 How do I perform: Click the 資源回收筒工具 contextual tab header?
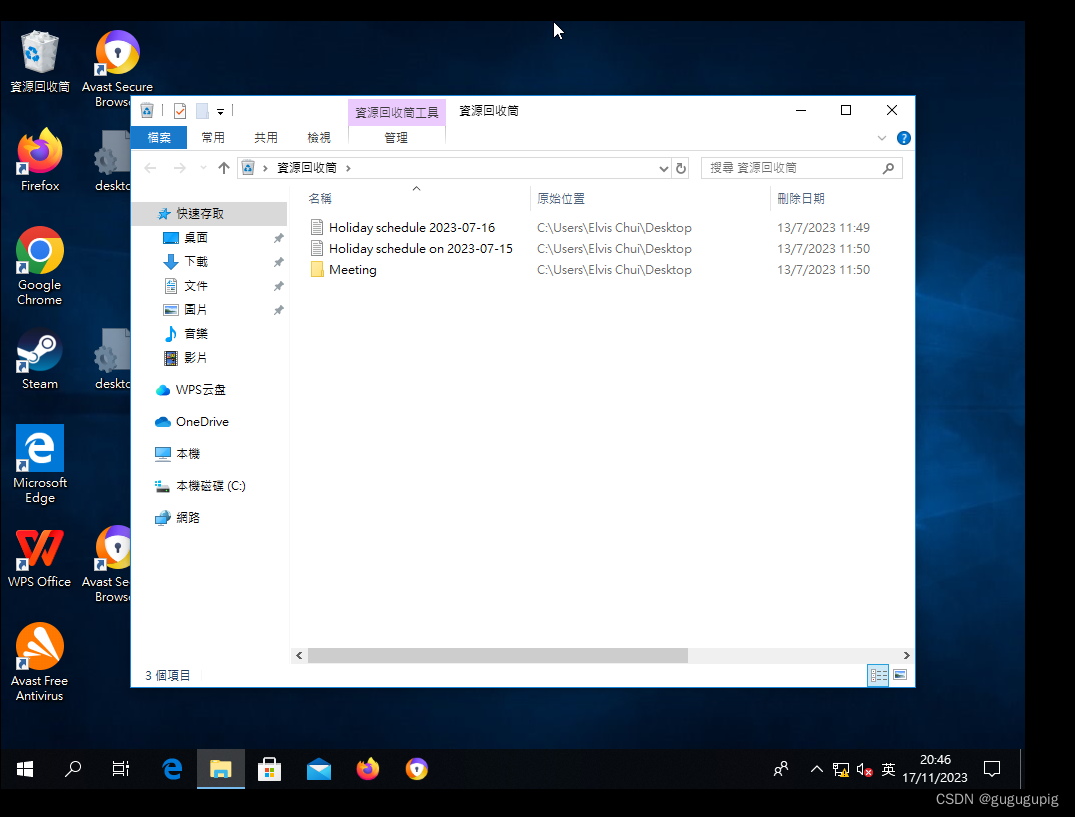(x=397, y=112)
